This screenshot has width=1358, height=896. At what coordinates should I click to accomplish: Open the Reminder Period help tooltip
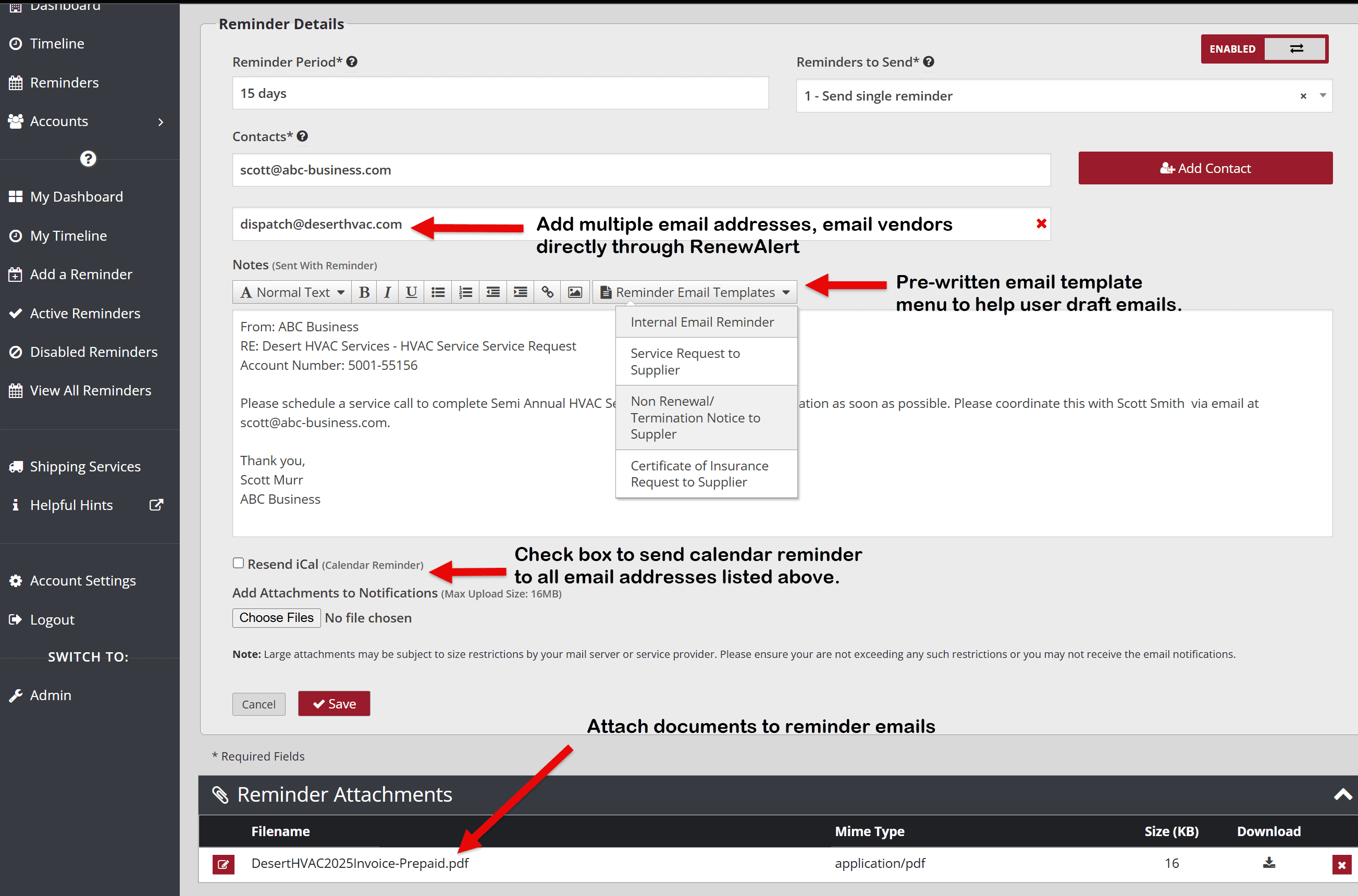[x=352, y=61]
